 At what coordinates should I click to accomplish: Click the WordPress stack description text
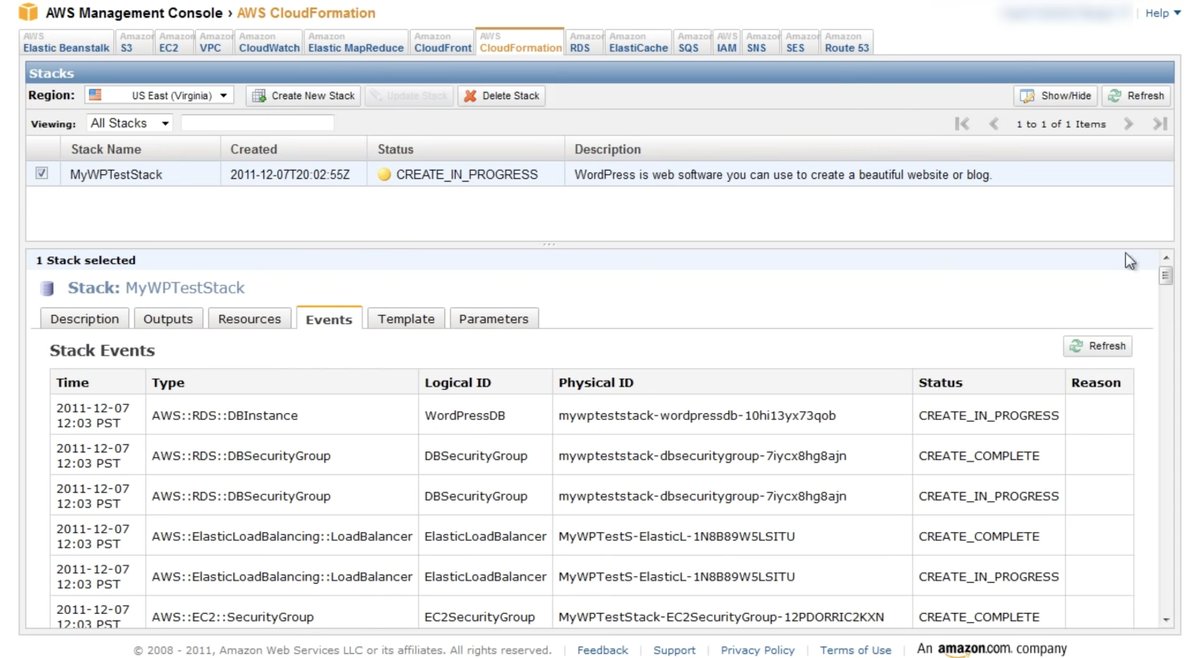coord(783,174)
